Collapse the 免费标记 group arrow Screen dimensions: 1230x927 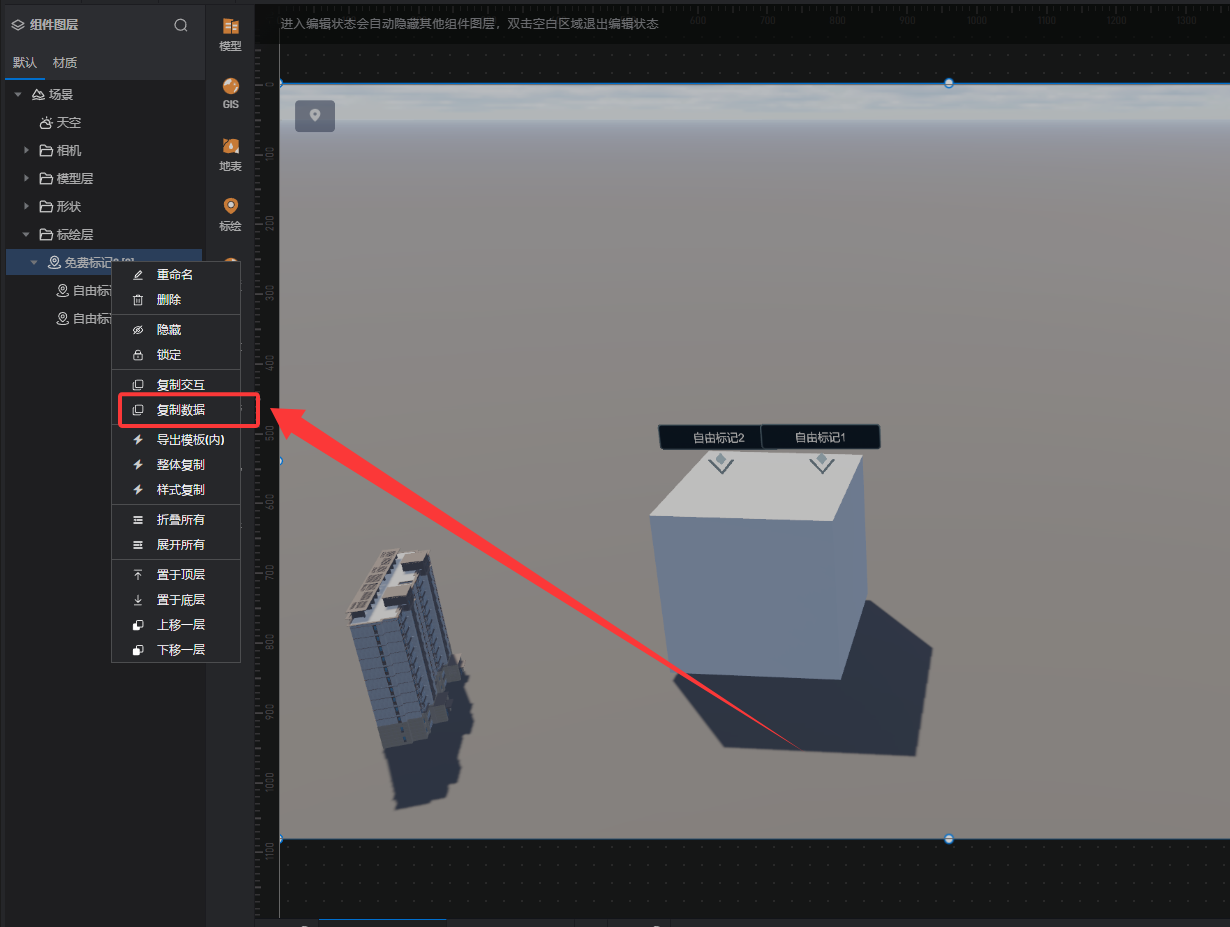(34, 262)
